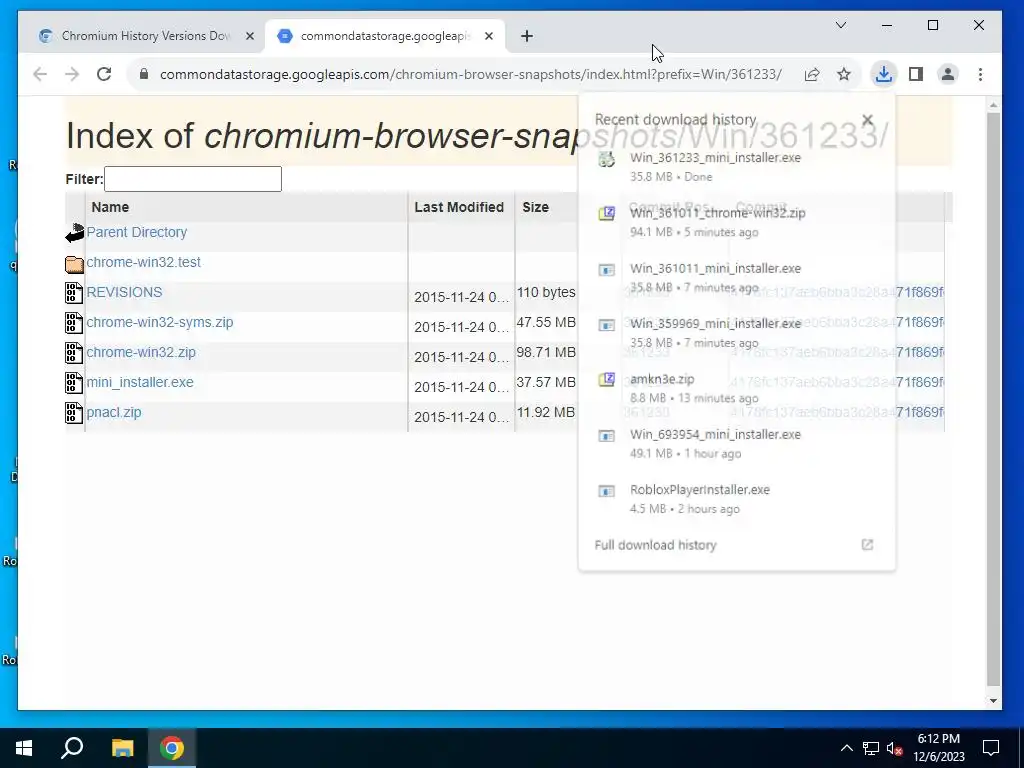The image size is (1024, 768).
Task: Click the network status tray icon
Action: pos(871,748)
